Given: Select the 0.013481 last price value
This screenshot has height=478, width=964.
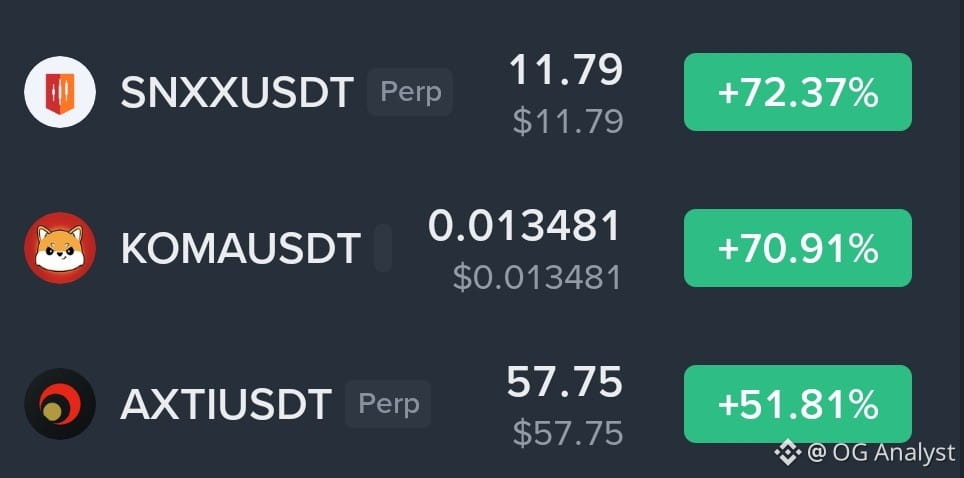Looking at the screenshot, I should point(524,226).
